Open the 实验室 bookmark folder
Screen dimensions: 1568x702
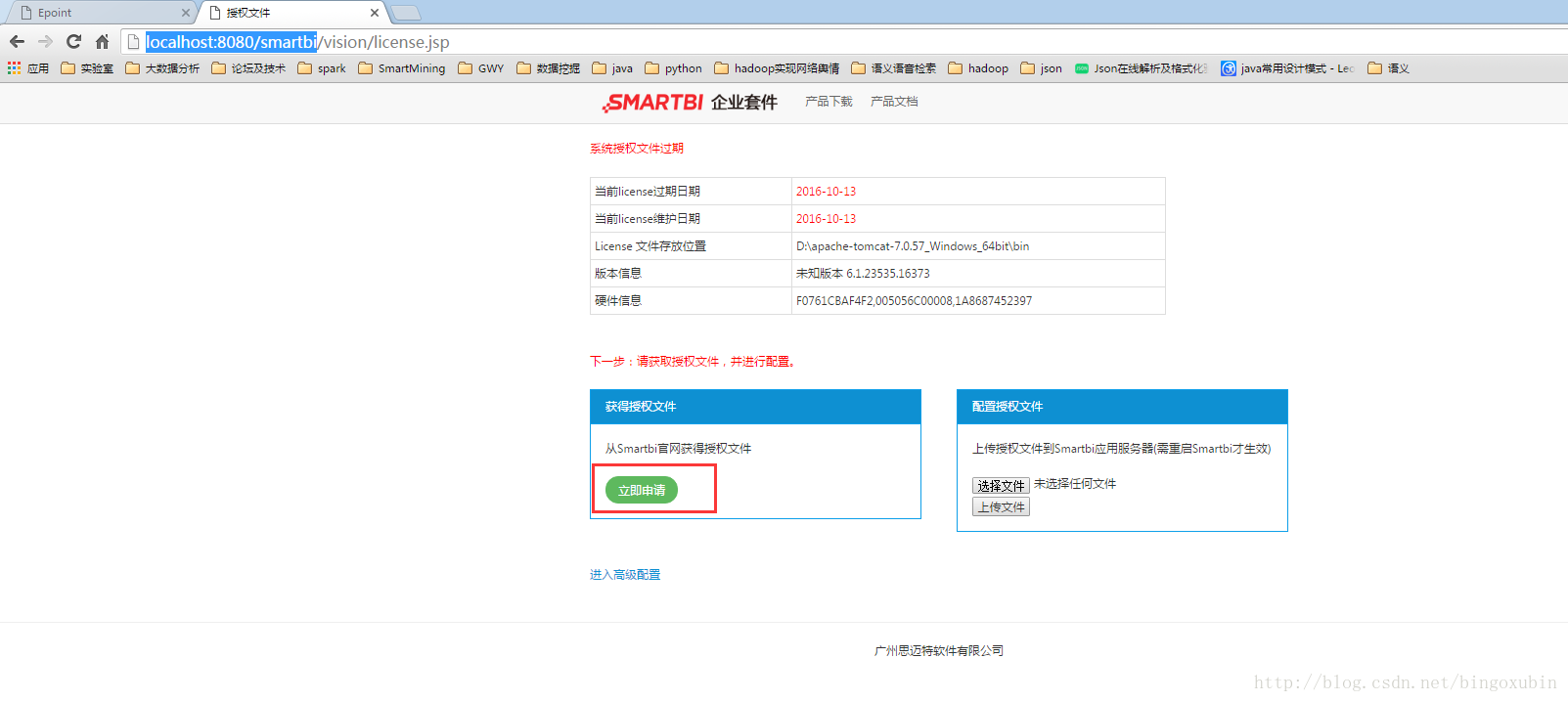87,68
